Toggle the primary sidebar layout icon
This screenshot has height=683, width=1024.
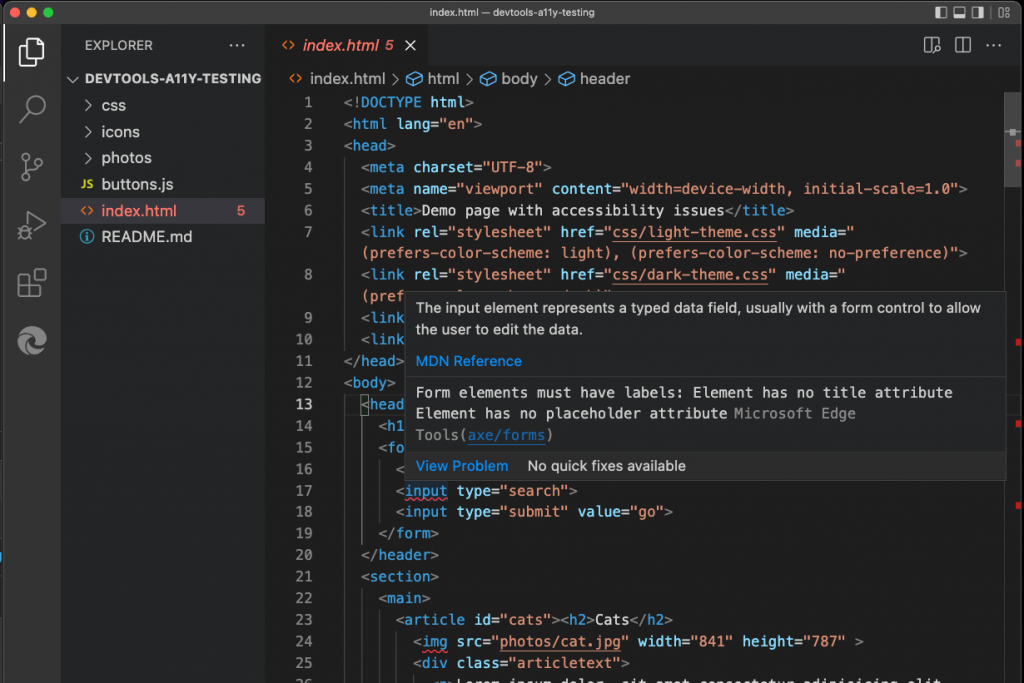[x=941, y=12]
